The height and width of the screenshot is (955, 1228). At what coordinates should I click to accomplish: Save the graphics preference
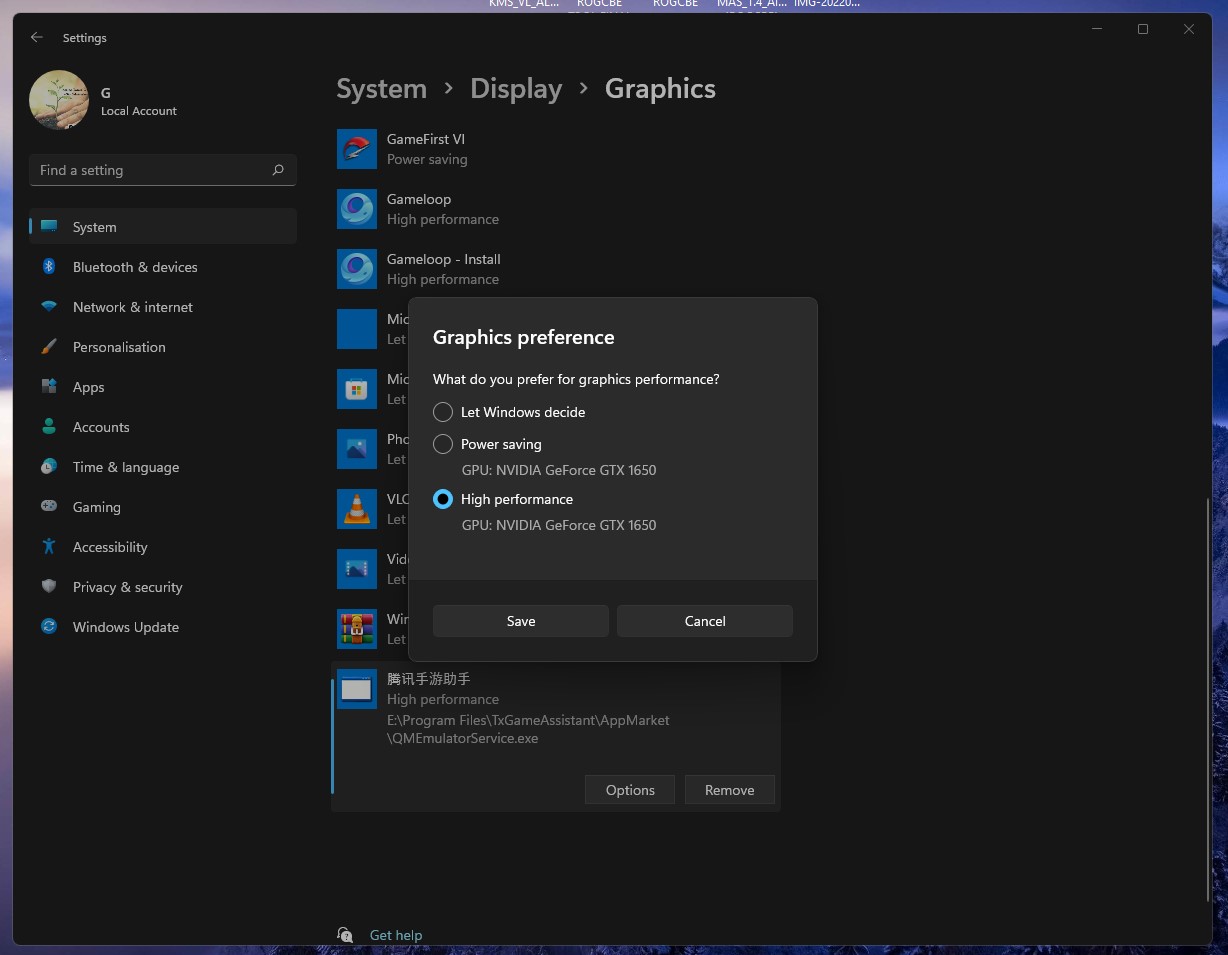tap(521, 621)
